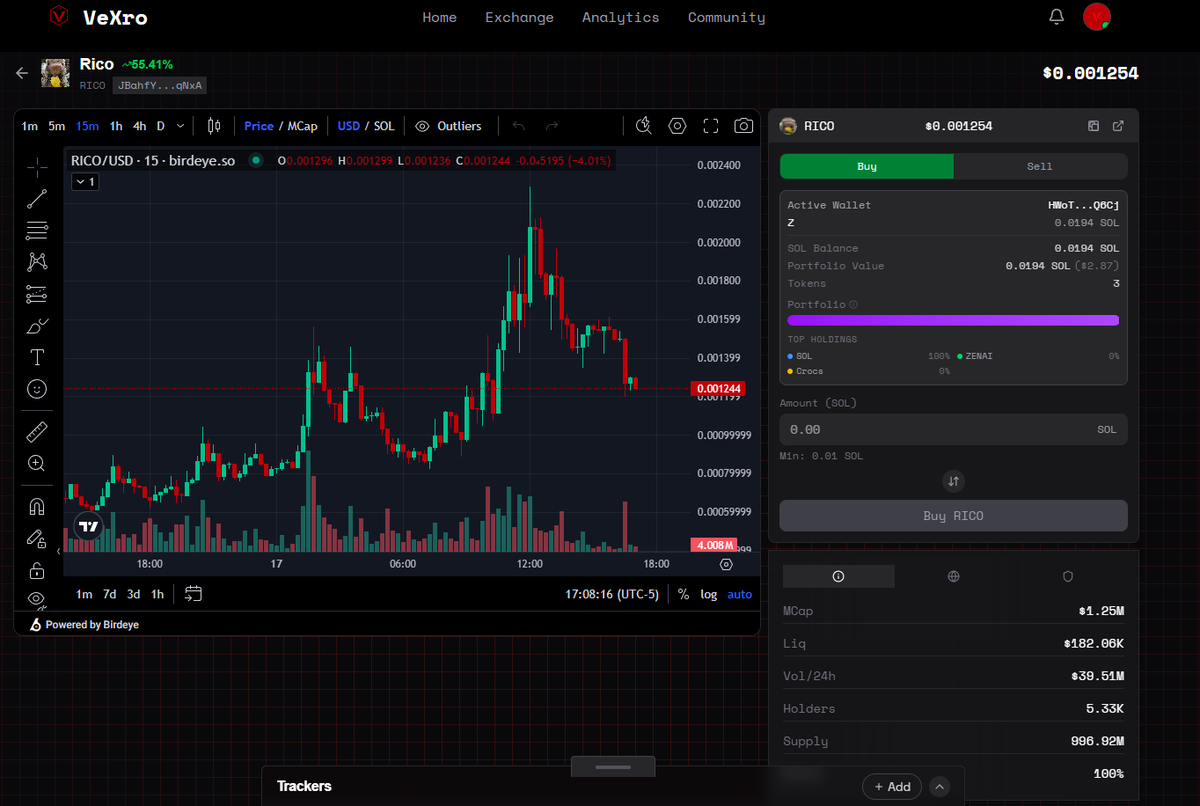Select the ruler measure tool
Screen dimensions: 1200x806
(37, 431)
